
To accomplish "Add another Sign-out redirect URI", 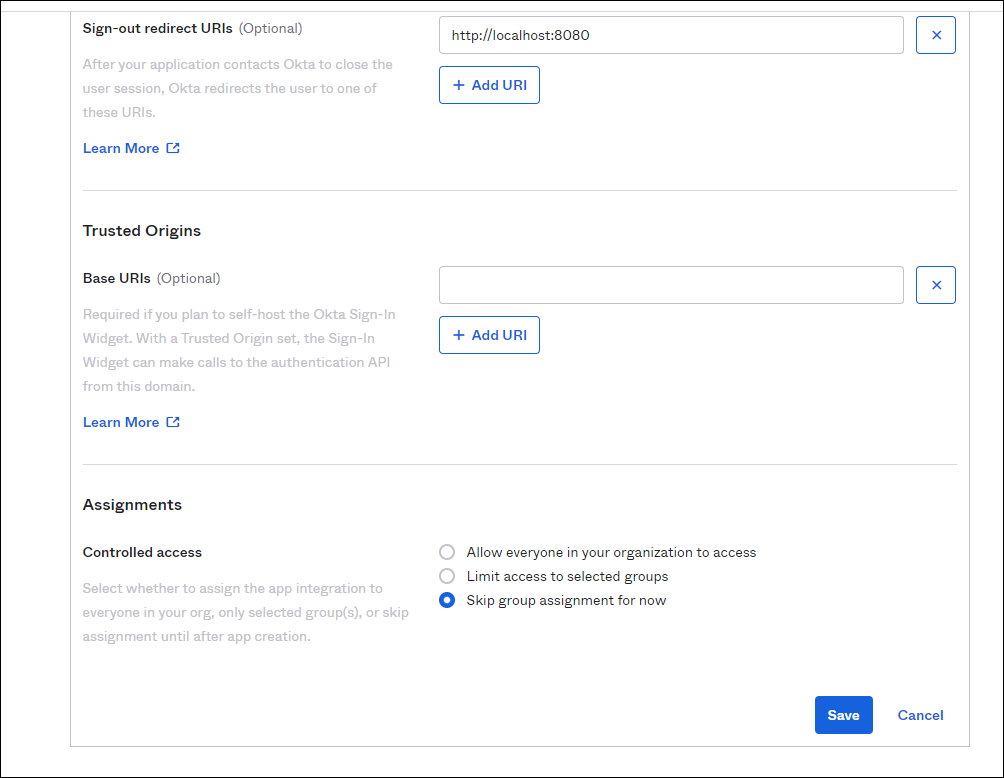I will tap(489, 85).
